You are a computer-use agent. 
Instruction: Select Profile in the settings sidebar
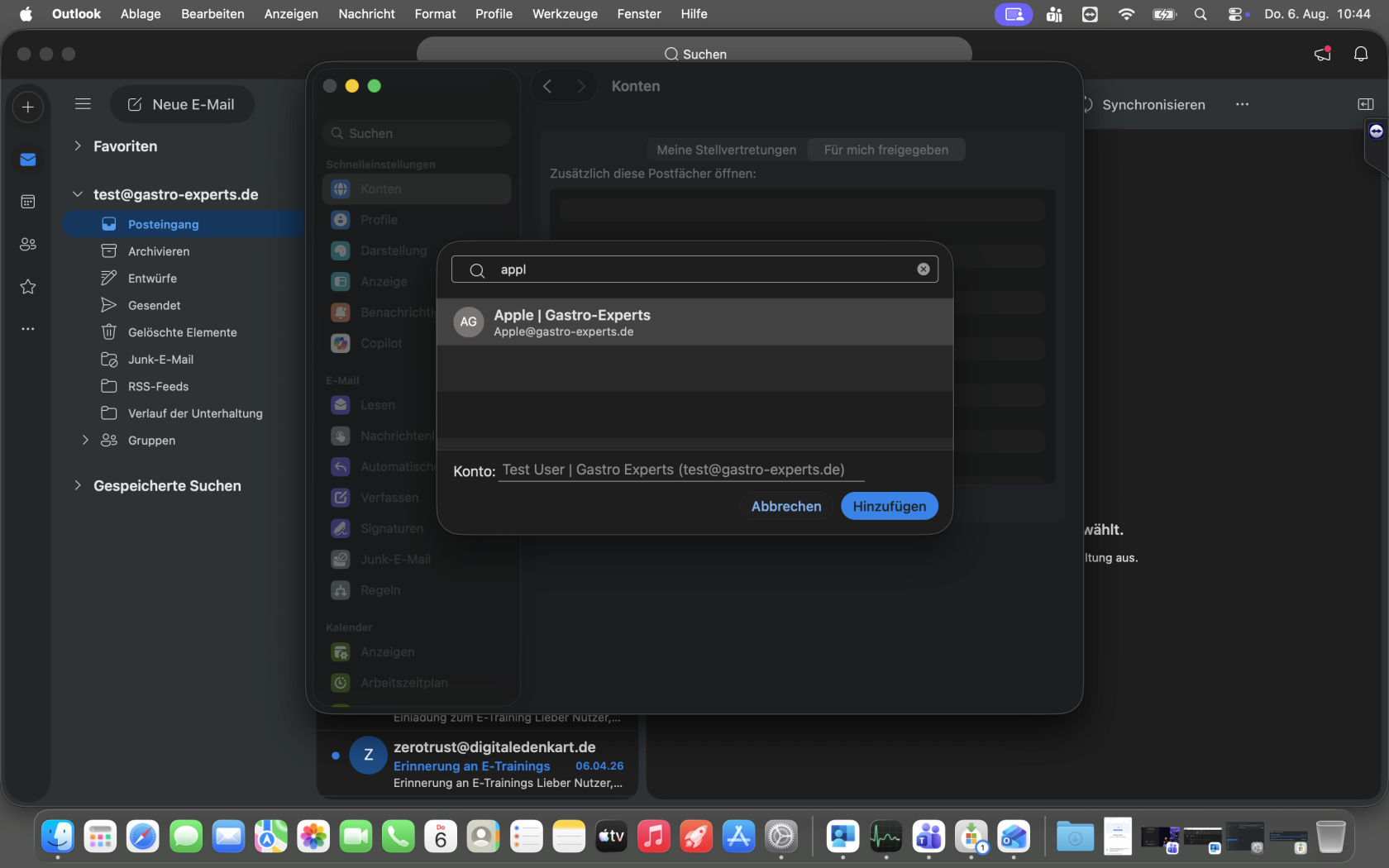417,220
